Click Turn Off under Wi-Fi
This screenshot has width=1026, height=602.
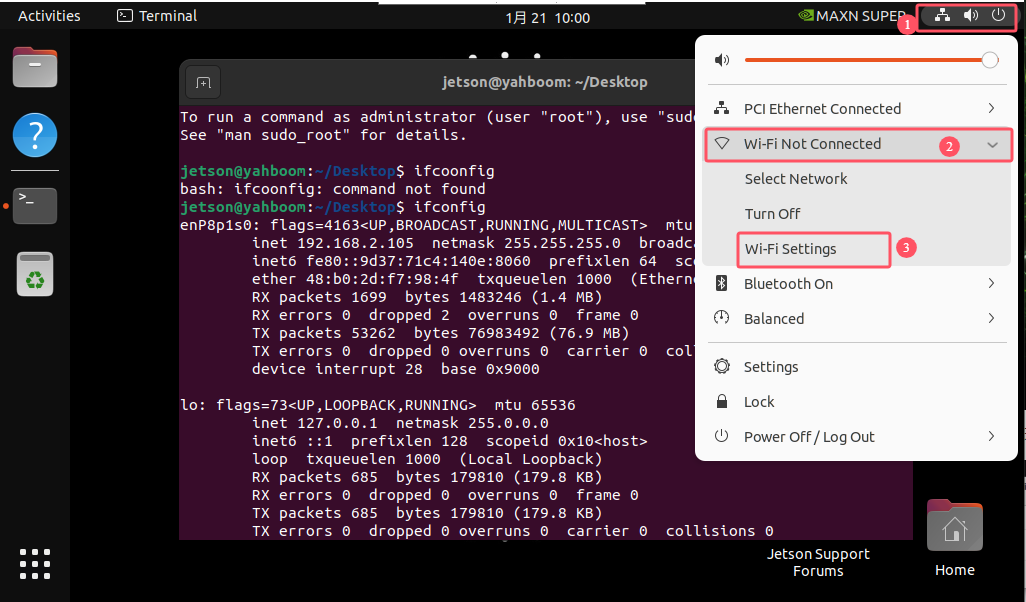[x=772, y=214]
